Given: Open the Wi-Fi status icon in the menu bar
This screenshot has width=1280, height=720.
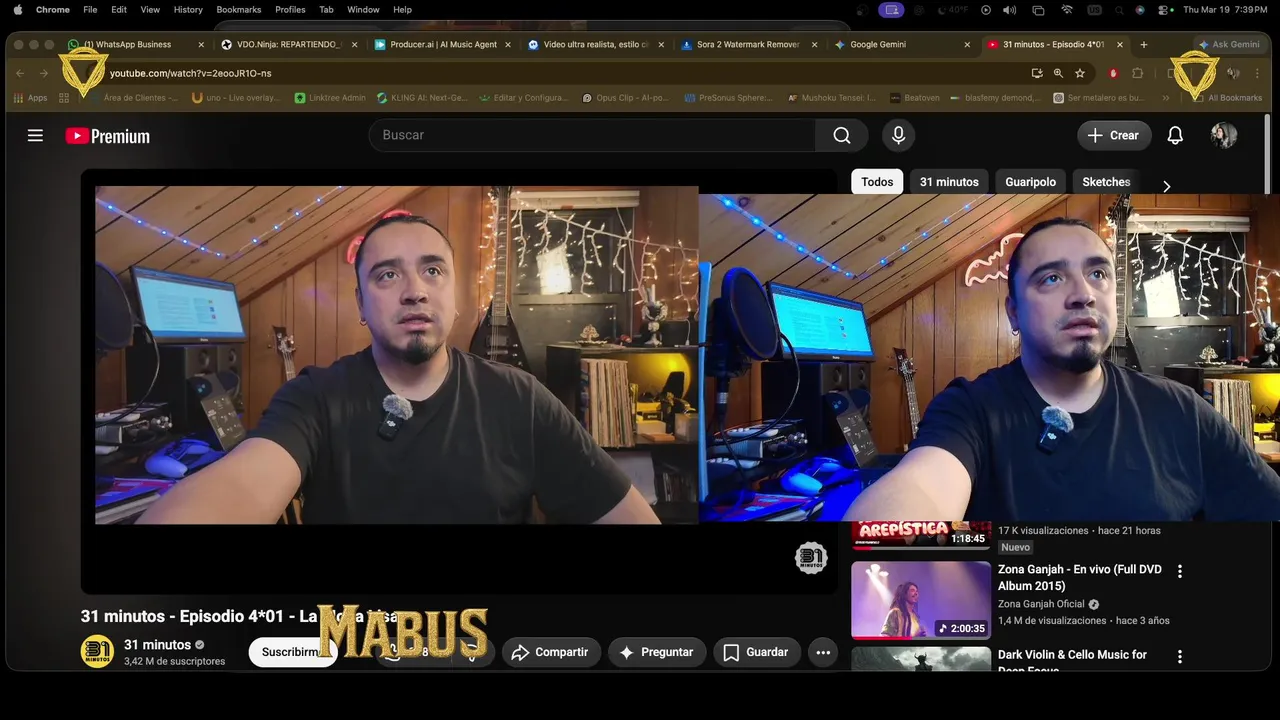Looking at the screenshot, I should pyautogui.click(x=1067, y=10).
